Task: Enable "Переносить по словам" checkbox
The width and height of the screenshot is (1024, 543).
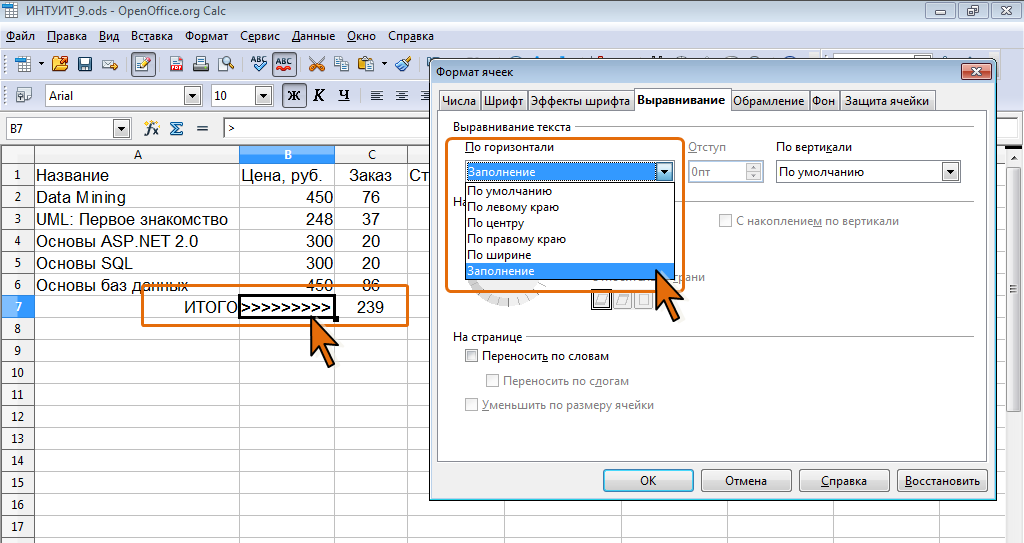Action: coord(472,356)
